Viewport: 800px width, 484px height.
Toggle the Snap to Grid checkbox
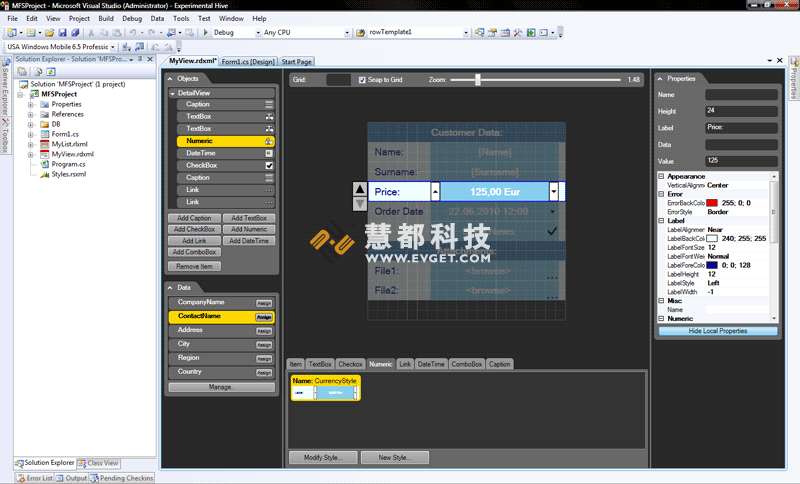tap(362, 79)
